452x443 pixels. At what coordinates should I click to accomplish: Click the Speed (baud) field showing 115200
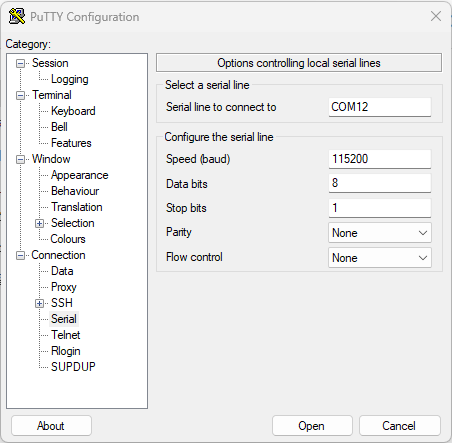[x=380, y=159]
